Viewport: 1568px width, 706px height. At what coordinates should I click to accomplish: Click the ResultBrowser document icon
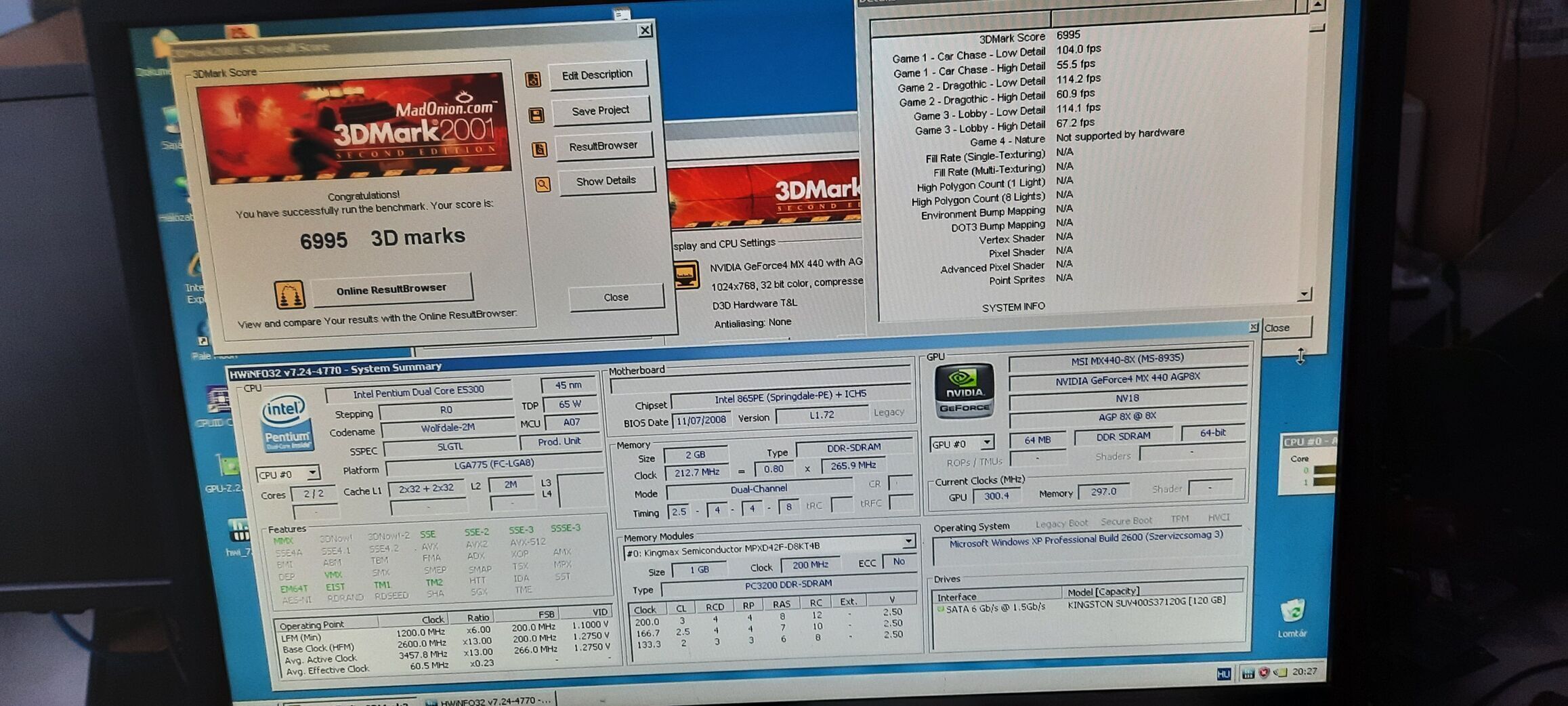tap(539, 149)
